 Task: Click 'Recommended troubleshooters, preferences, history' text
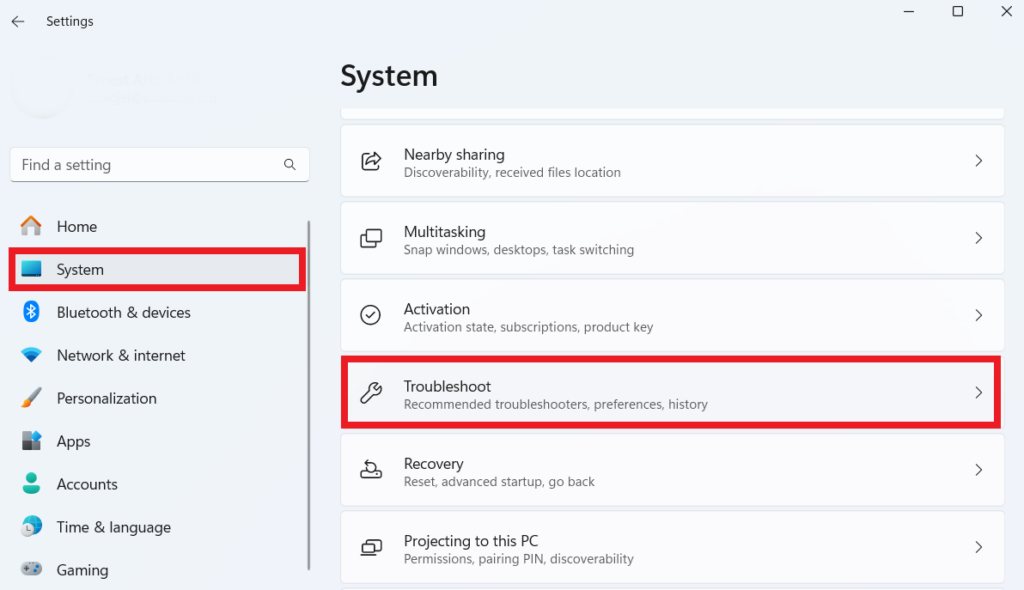tap(555, 404)
